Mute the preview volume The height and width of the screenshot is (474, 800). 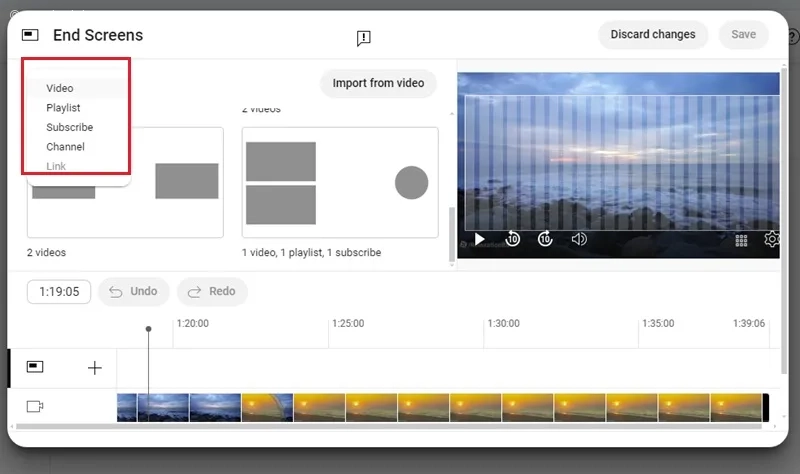(x=579, y=239)
